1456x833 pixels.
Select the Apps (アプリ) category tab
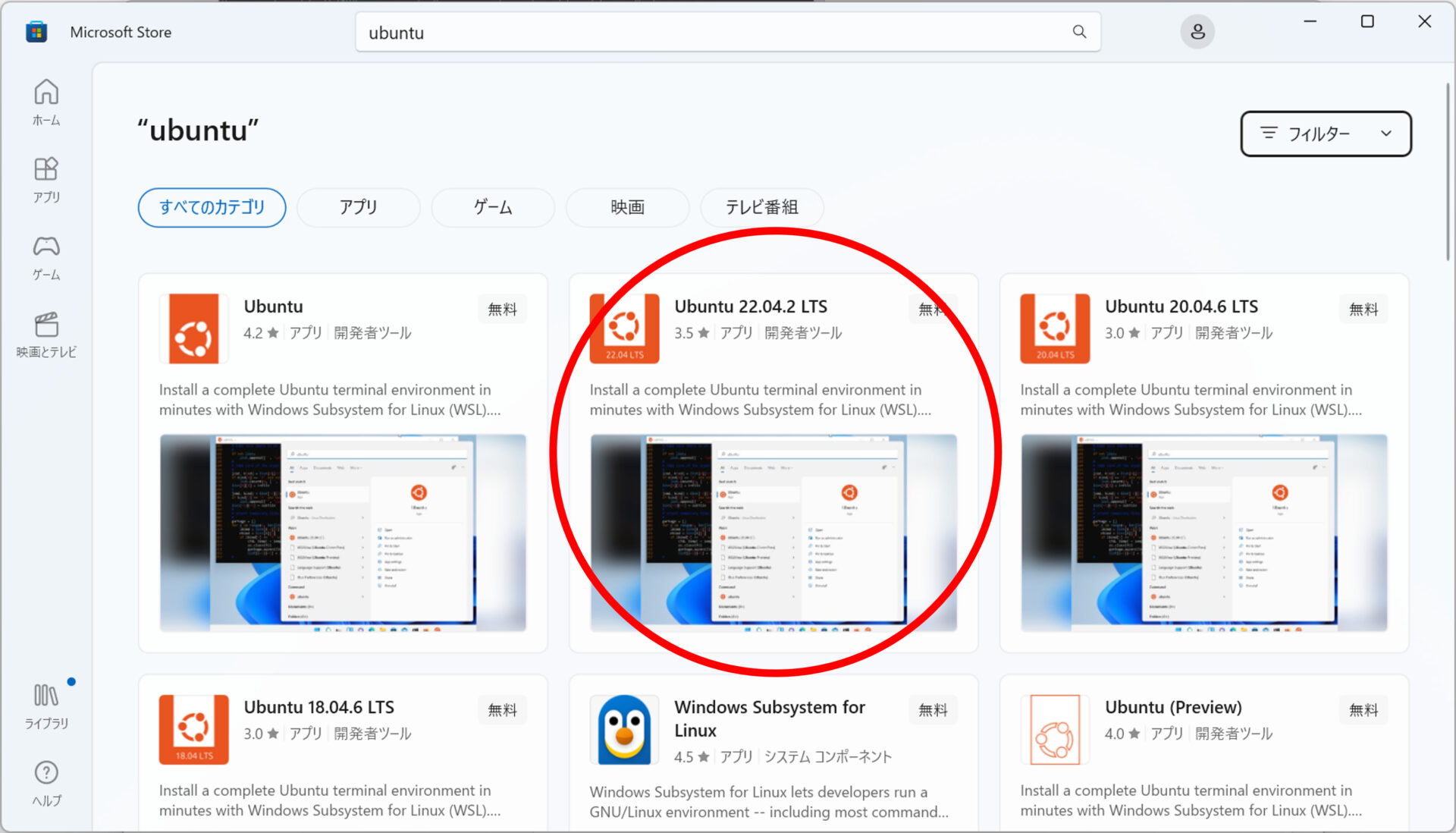coord(358,207)
